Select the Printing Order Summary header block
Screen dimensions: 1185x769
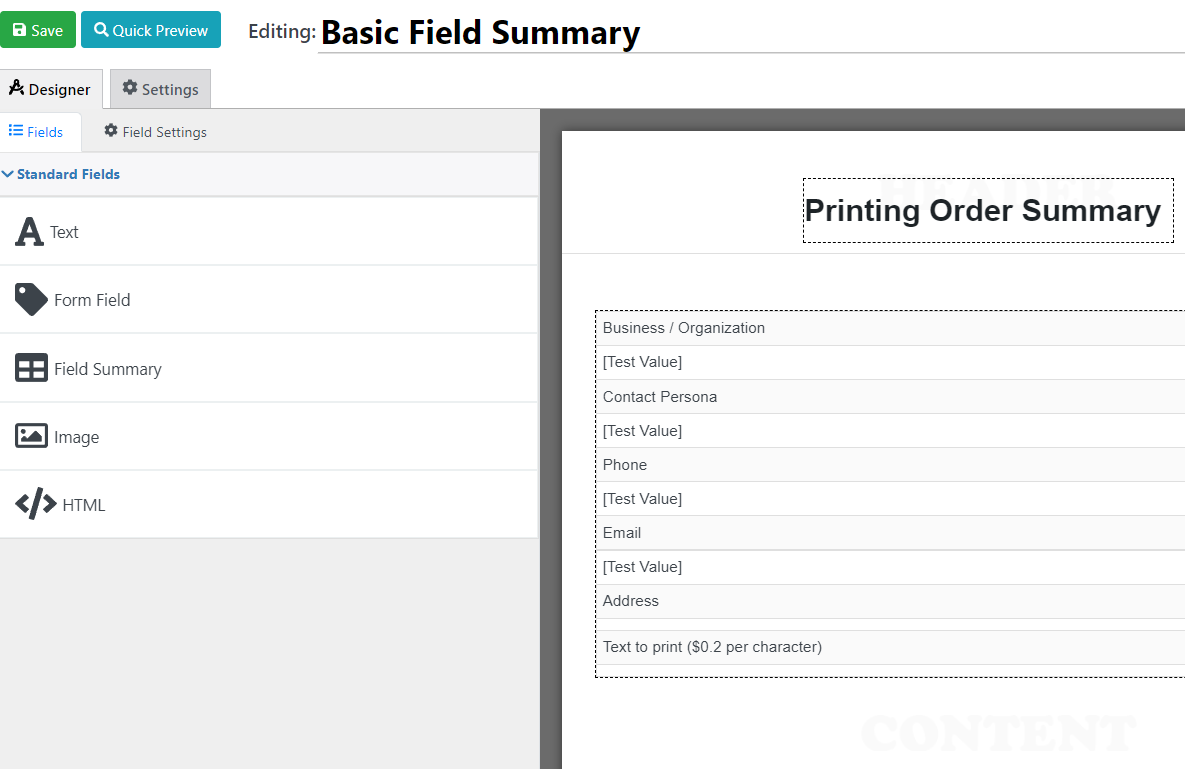click(987, 211)
